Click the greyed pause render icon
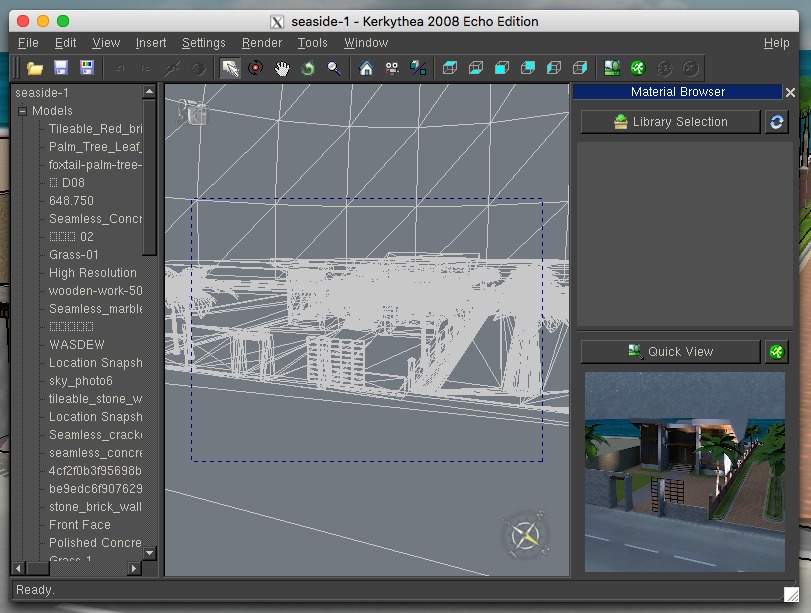Image resolution: width=811 pixels, height=613 pixels. (x=664, y=68)
